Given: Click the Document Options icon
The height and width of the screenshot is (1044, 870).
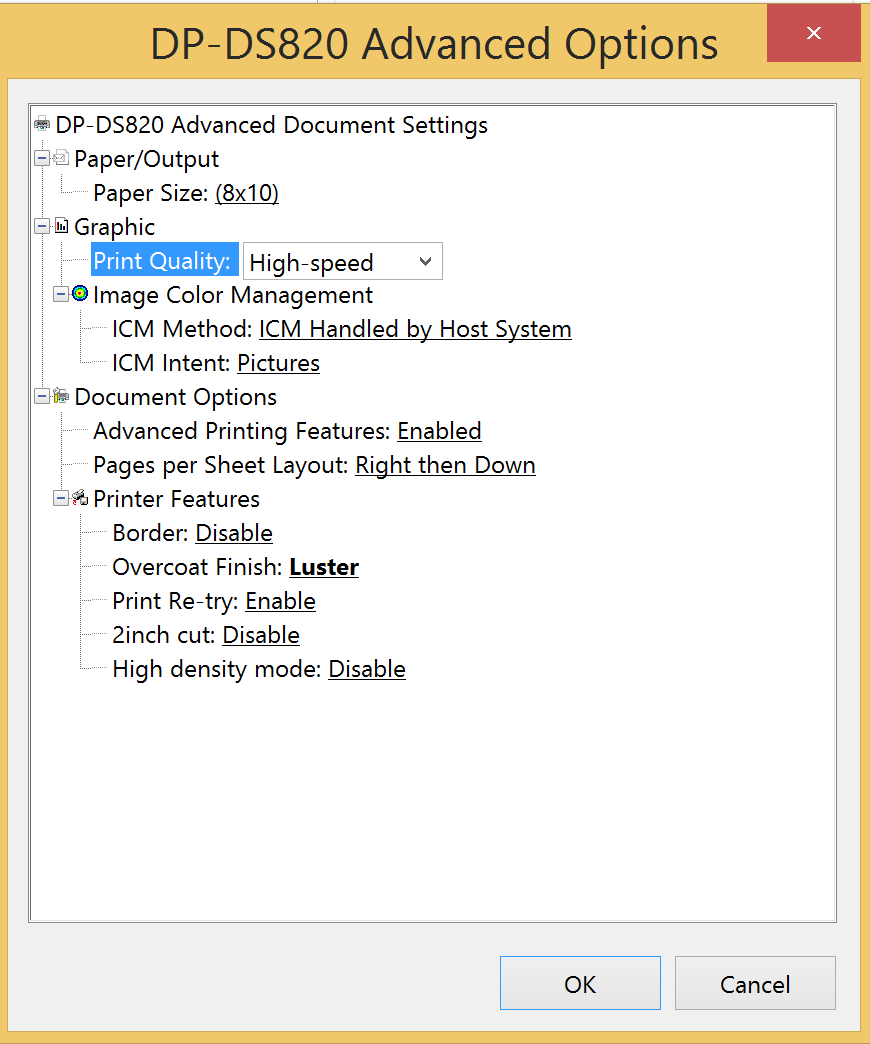Looking at the screenshot, I should click(61, 395).
